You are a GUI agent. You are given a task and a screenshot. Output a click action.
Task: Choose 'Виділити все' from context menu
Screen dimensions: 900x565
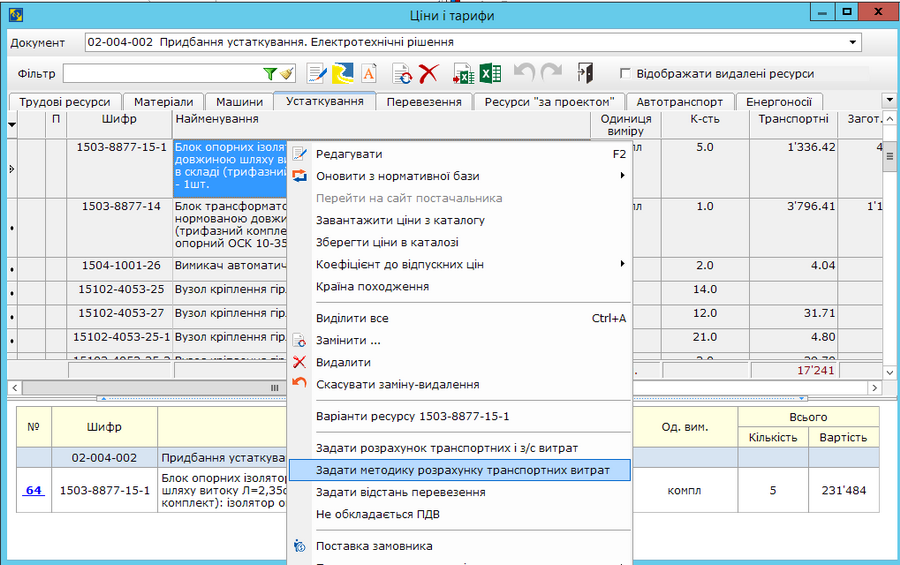point(352,318)
